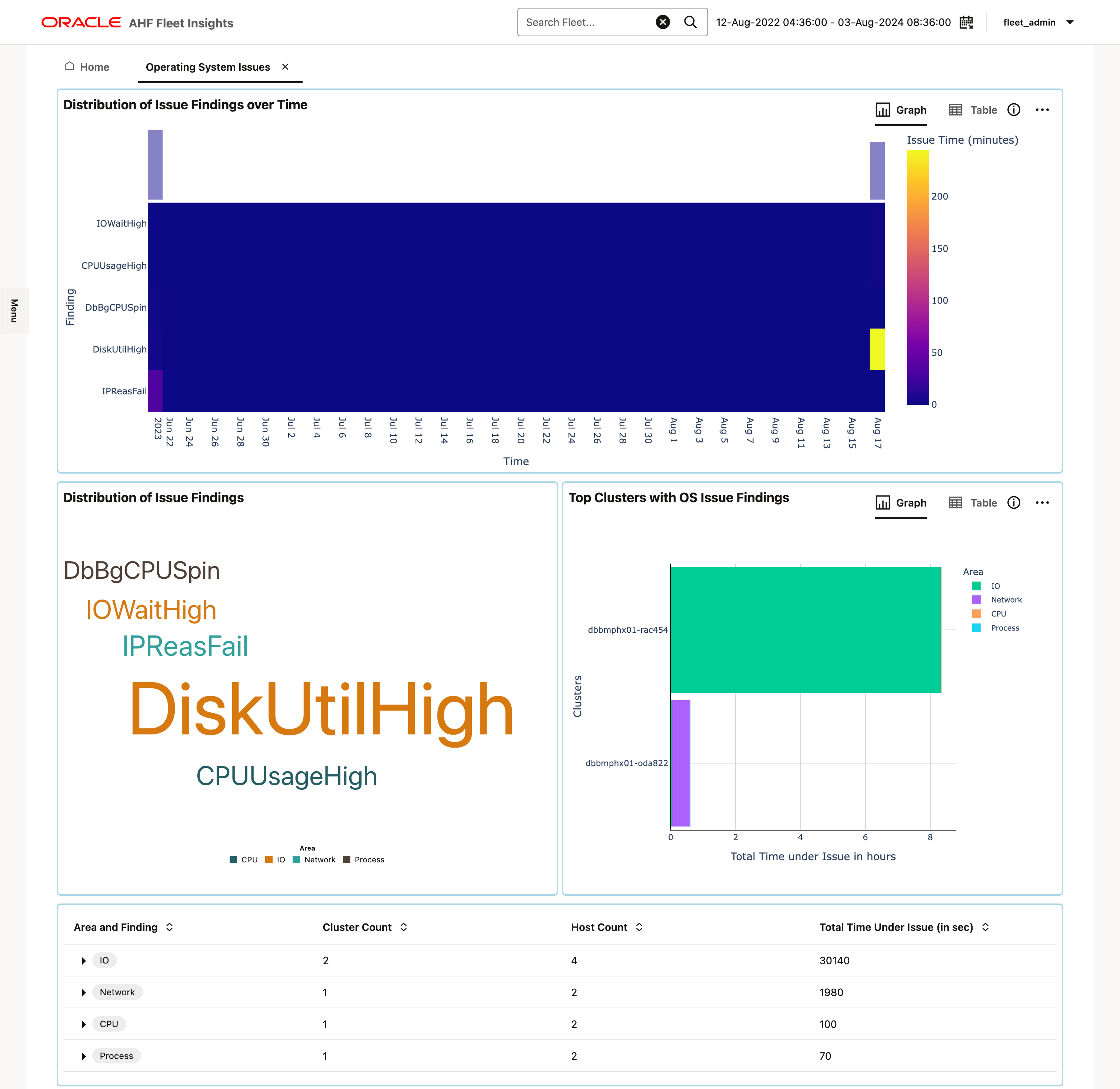
Task: Click the green dbbmphx01-rac454 bar
Action: (806, 630)
